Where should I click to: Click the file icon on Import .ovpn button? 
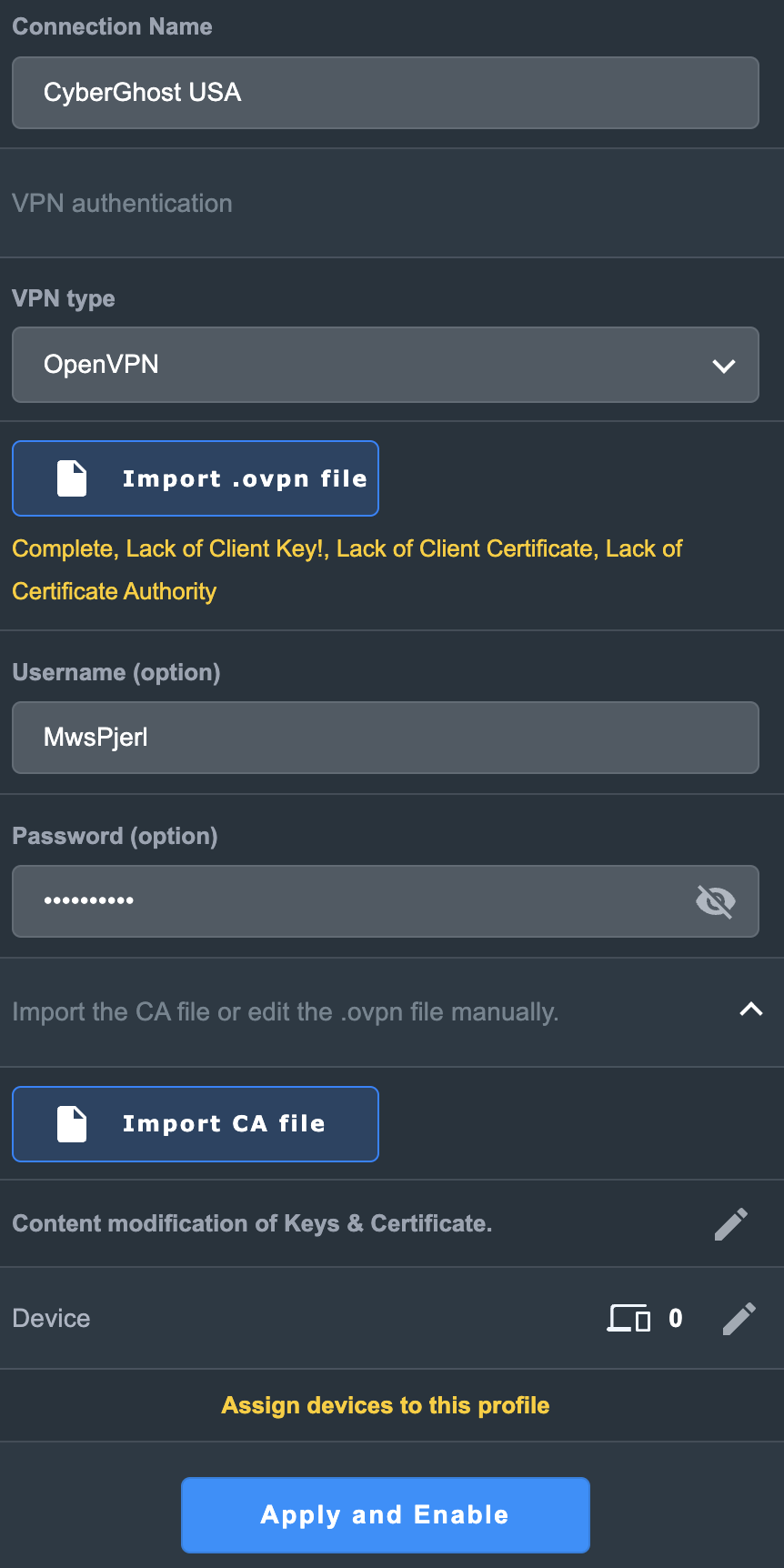(72, 478)
